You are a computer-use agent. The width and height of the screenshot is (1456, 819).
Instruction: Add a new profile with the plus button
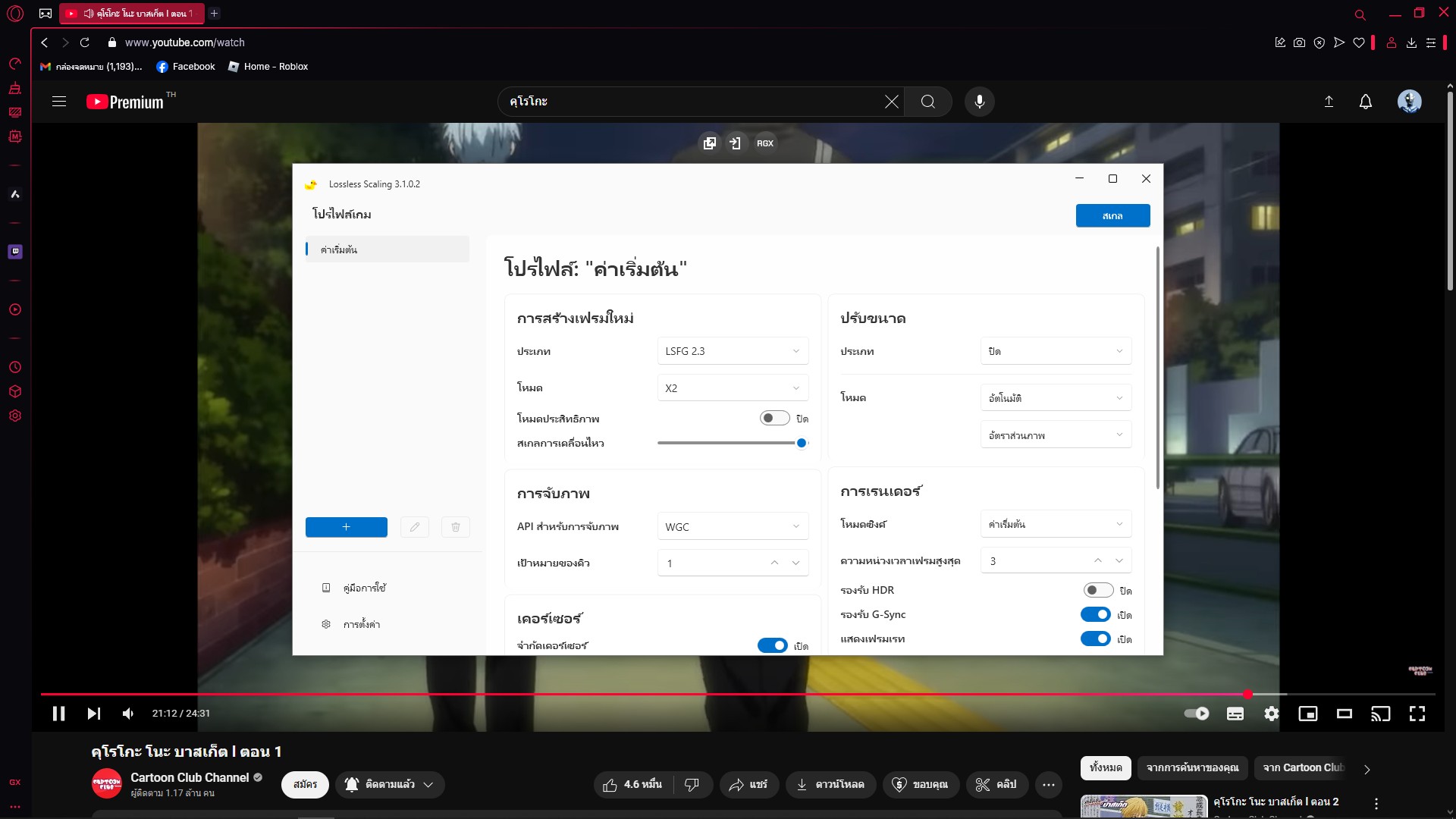coord(346,527)
